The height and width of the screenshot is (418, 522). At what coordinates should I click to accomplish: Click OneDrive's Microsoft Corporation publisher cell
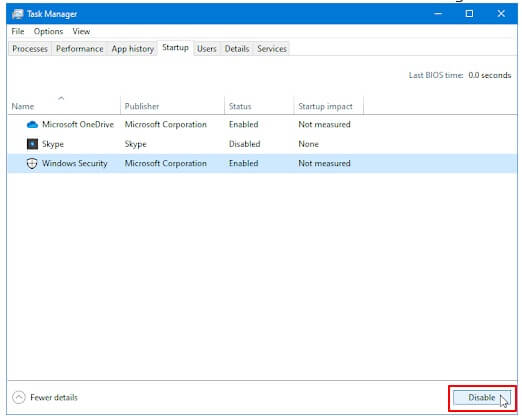pyautogui.click(x=166, y=125)
